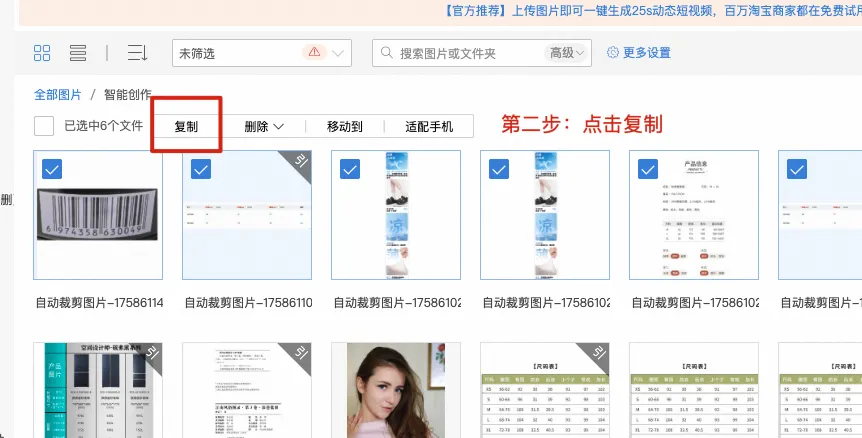Uncheck the 产品信息 image checkbox
862x438 pixels.
click(648, 169)
